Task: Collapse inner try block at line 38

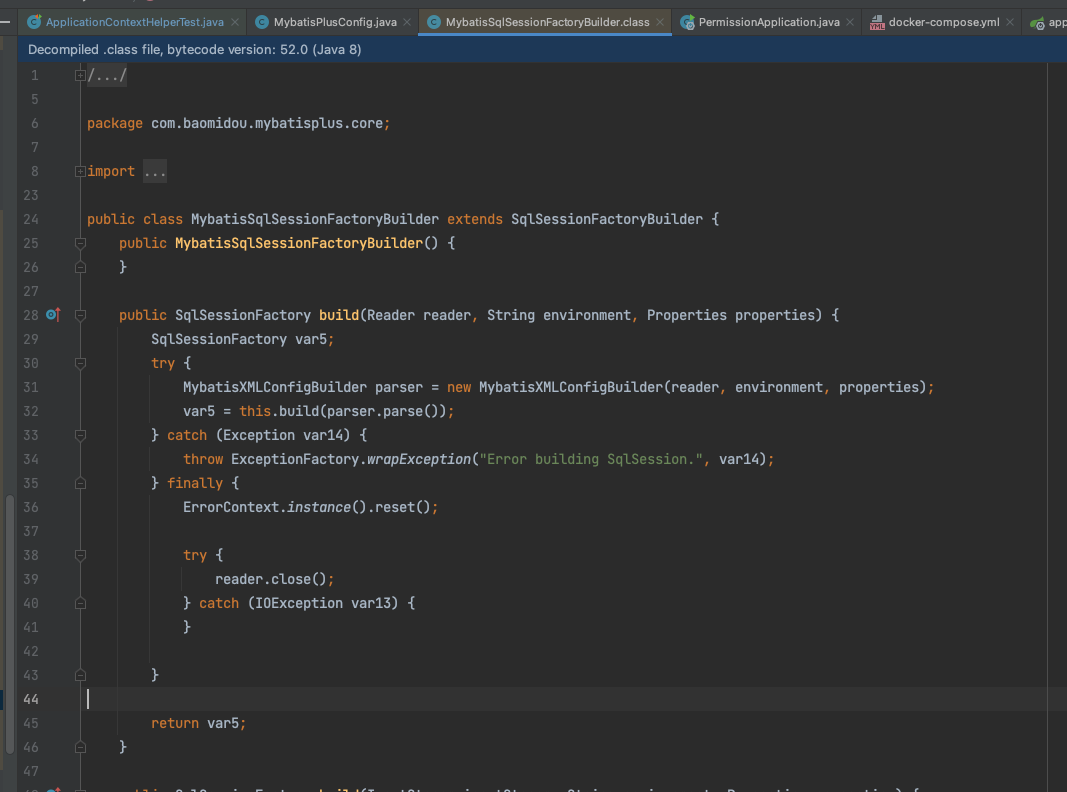Action: [80, 555]
